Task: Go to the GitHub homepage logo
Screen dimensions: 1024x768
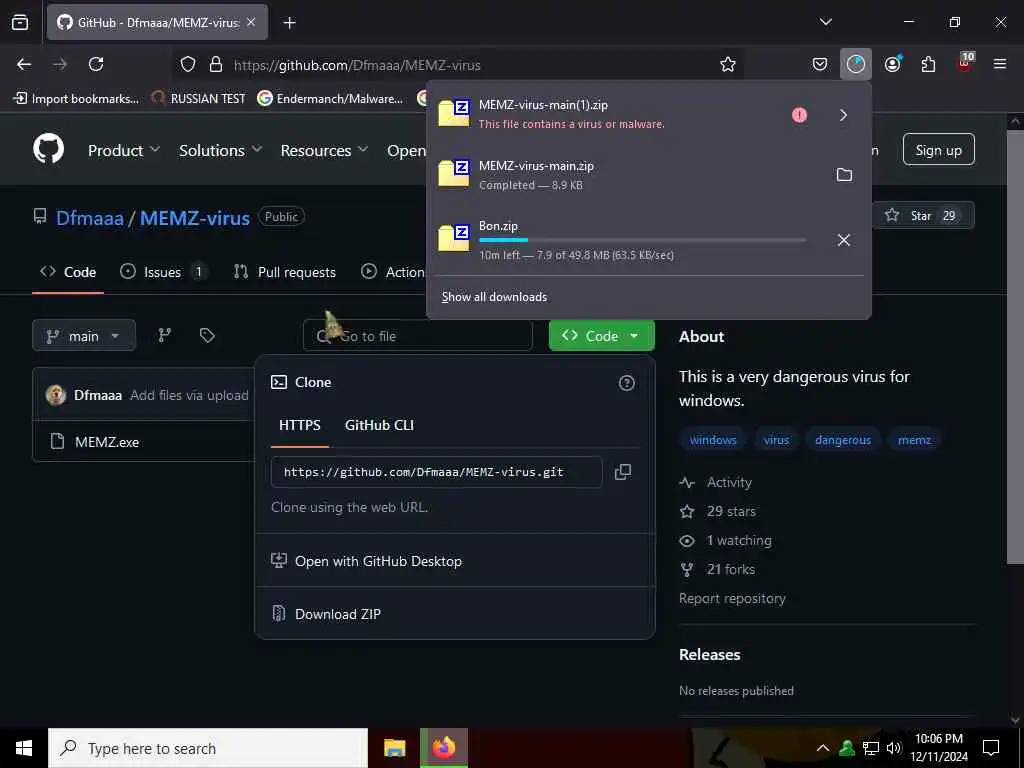Action: (48, 149)
